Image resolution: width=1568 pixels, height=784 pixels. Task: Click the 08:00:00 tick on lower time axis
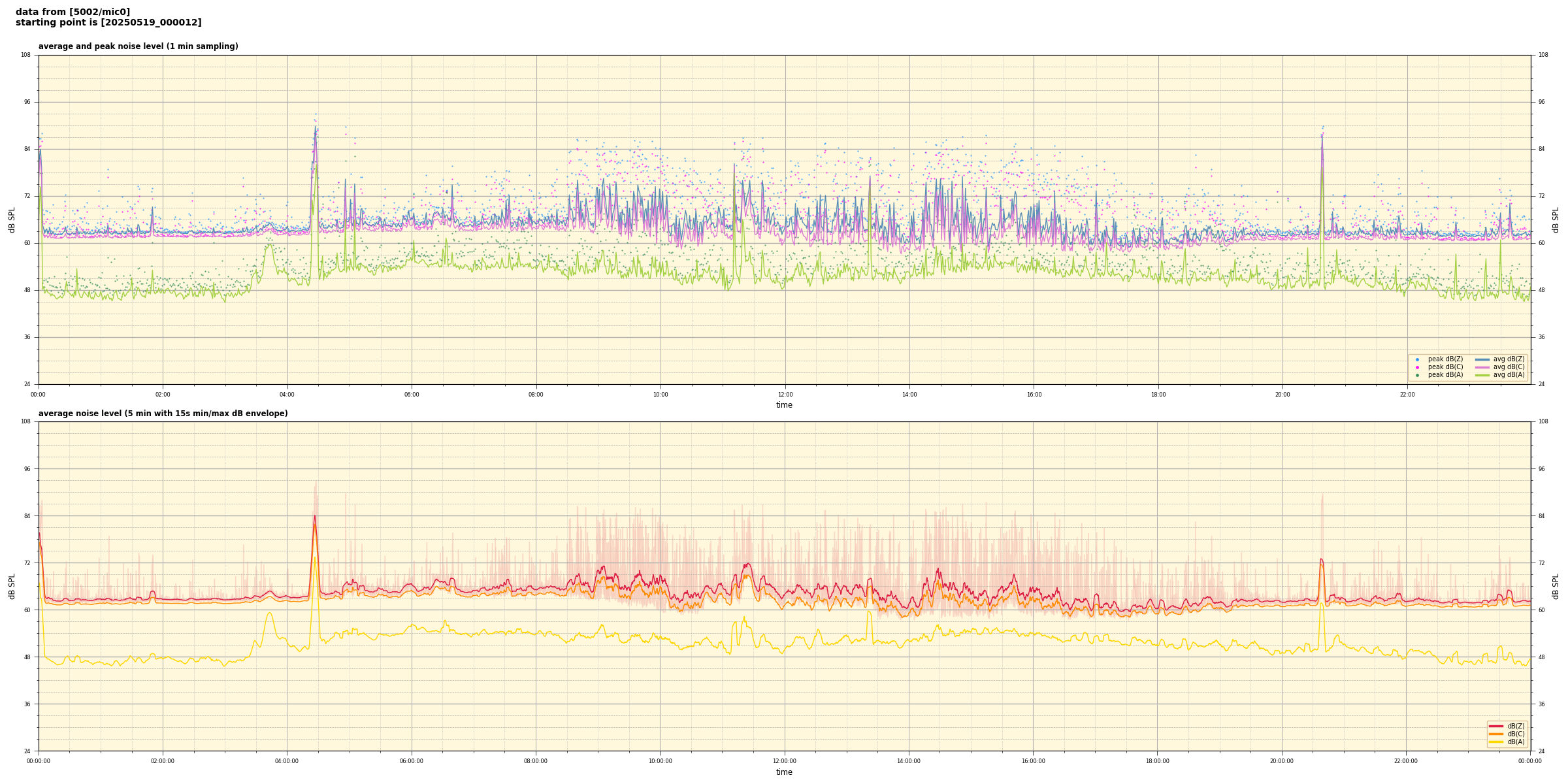point(536,761)
